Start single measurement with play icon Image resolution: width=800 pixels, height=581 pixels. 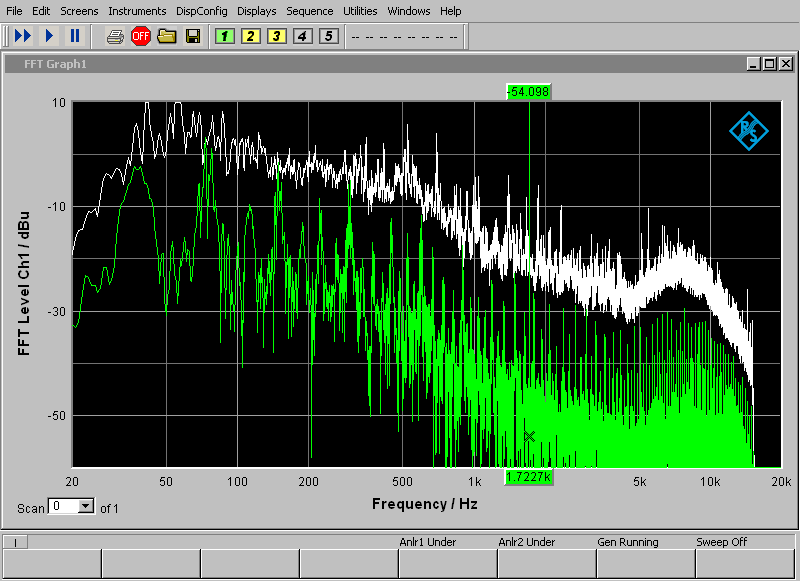(x=49, y=36)
